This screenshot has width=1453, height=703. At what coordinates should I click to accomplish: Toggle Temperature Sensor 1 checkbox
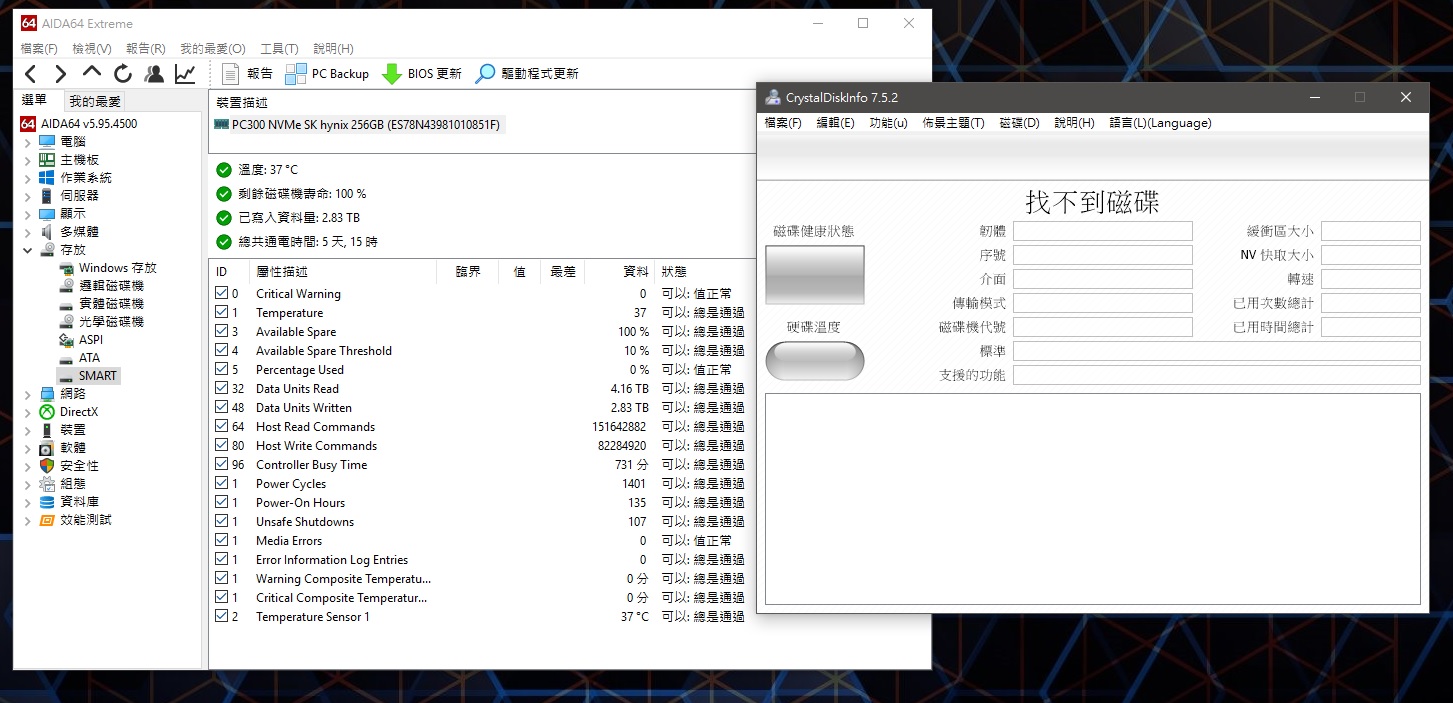(222, 617)
